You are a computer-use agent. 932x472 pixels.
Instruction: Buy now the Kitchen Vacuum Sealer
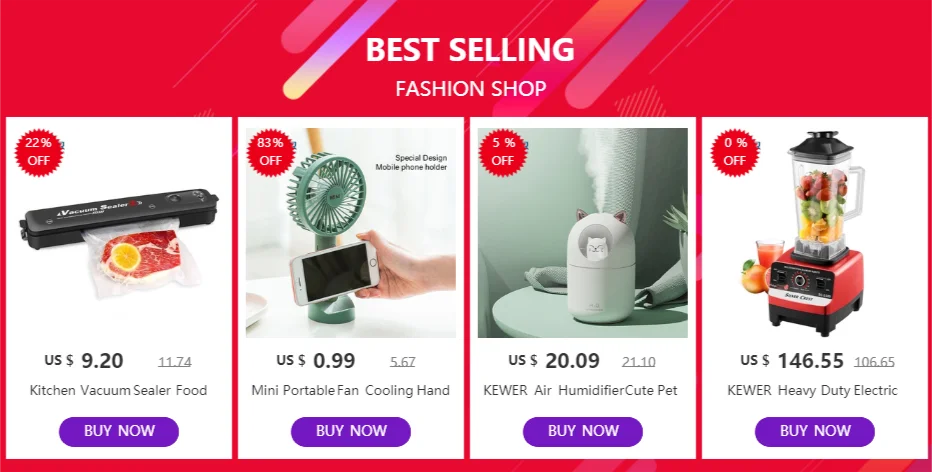[119, 432]
